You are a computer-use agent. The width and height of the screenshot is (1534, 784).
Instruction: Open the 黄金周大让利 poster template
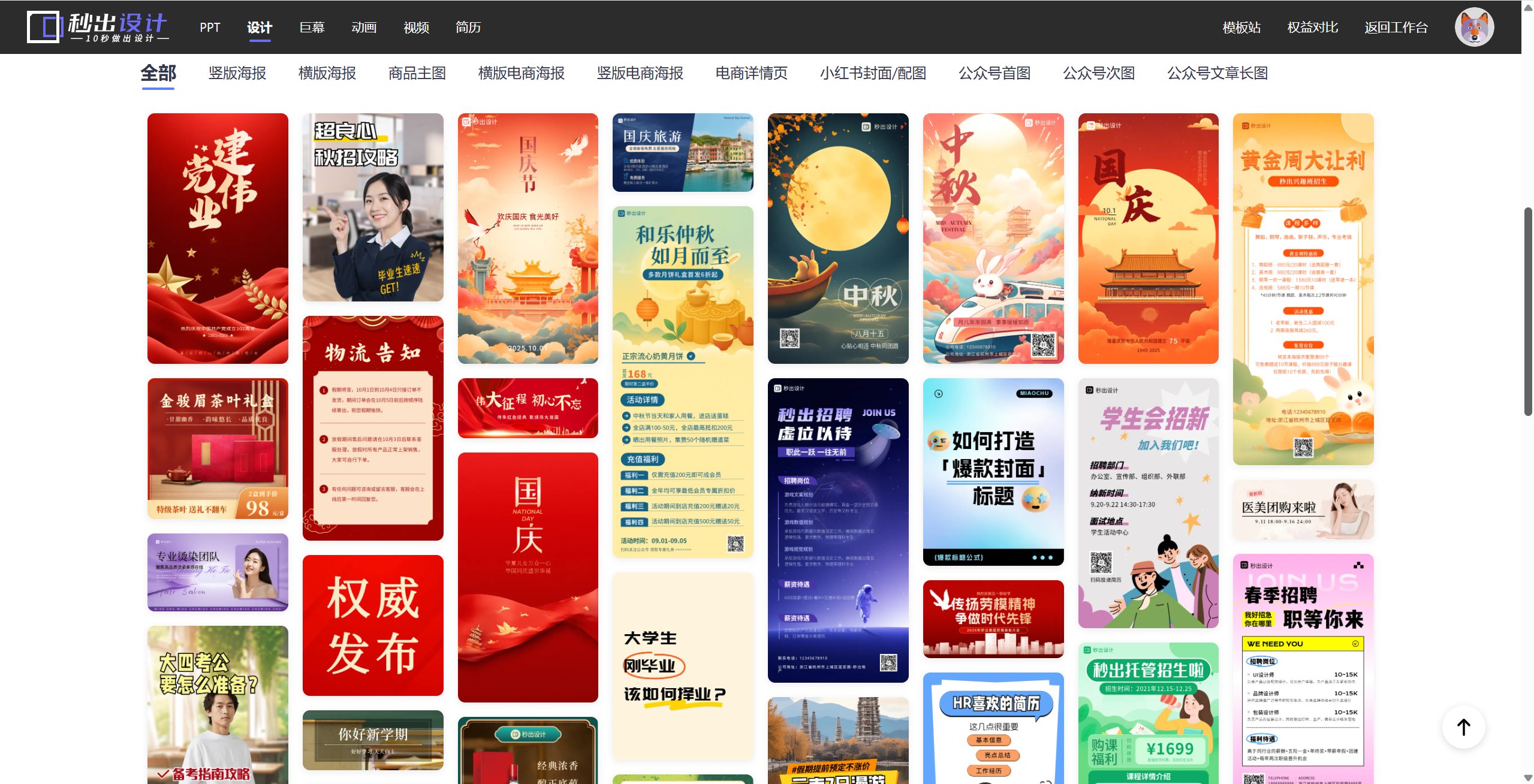tap(1303, 289)
